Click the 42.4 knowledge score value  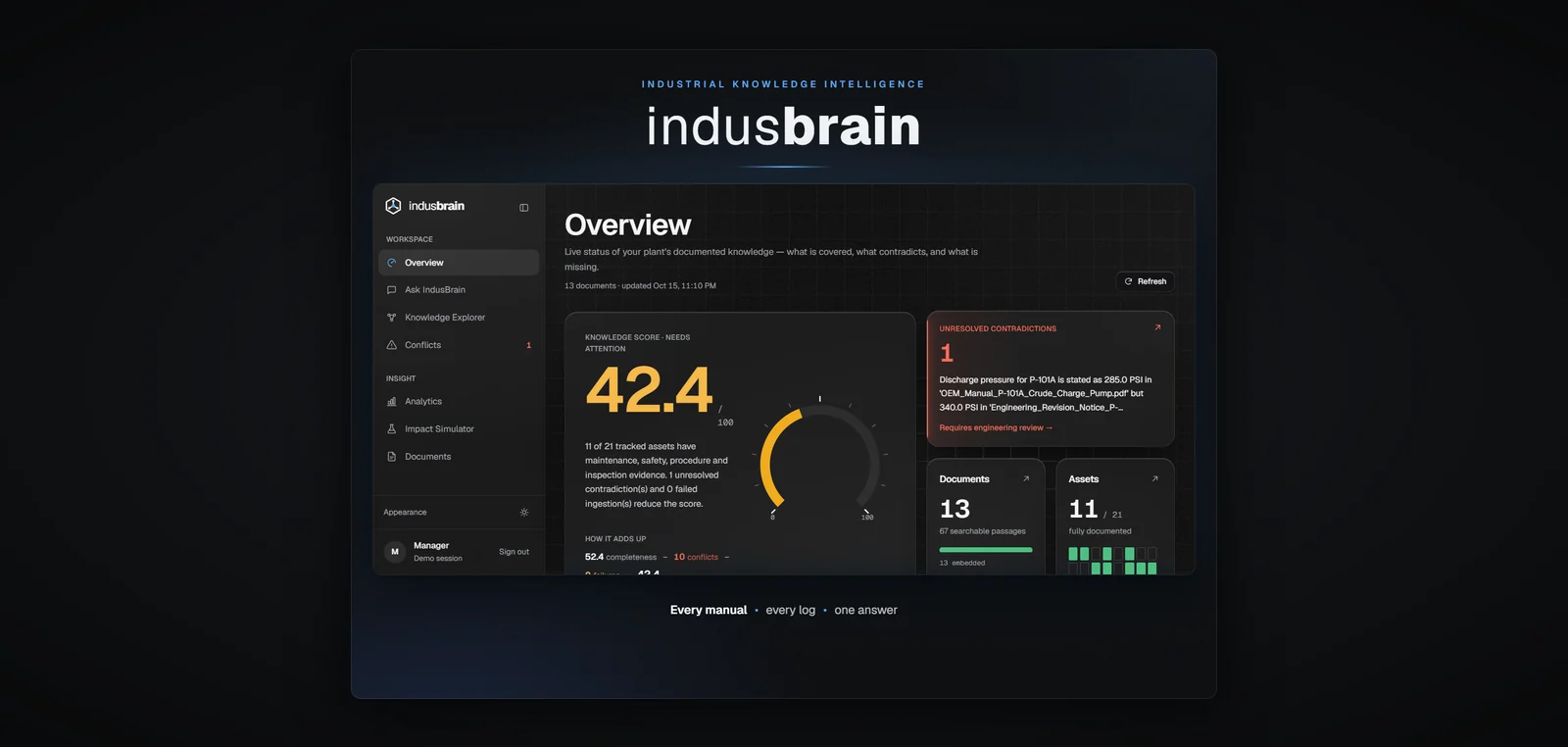649,390
